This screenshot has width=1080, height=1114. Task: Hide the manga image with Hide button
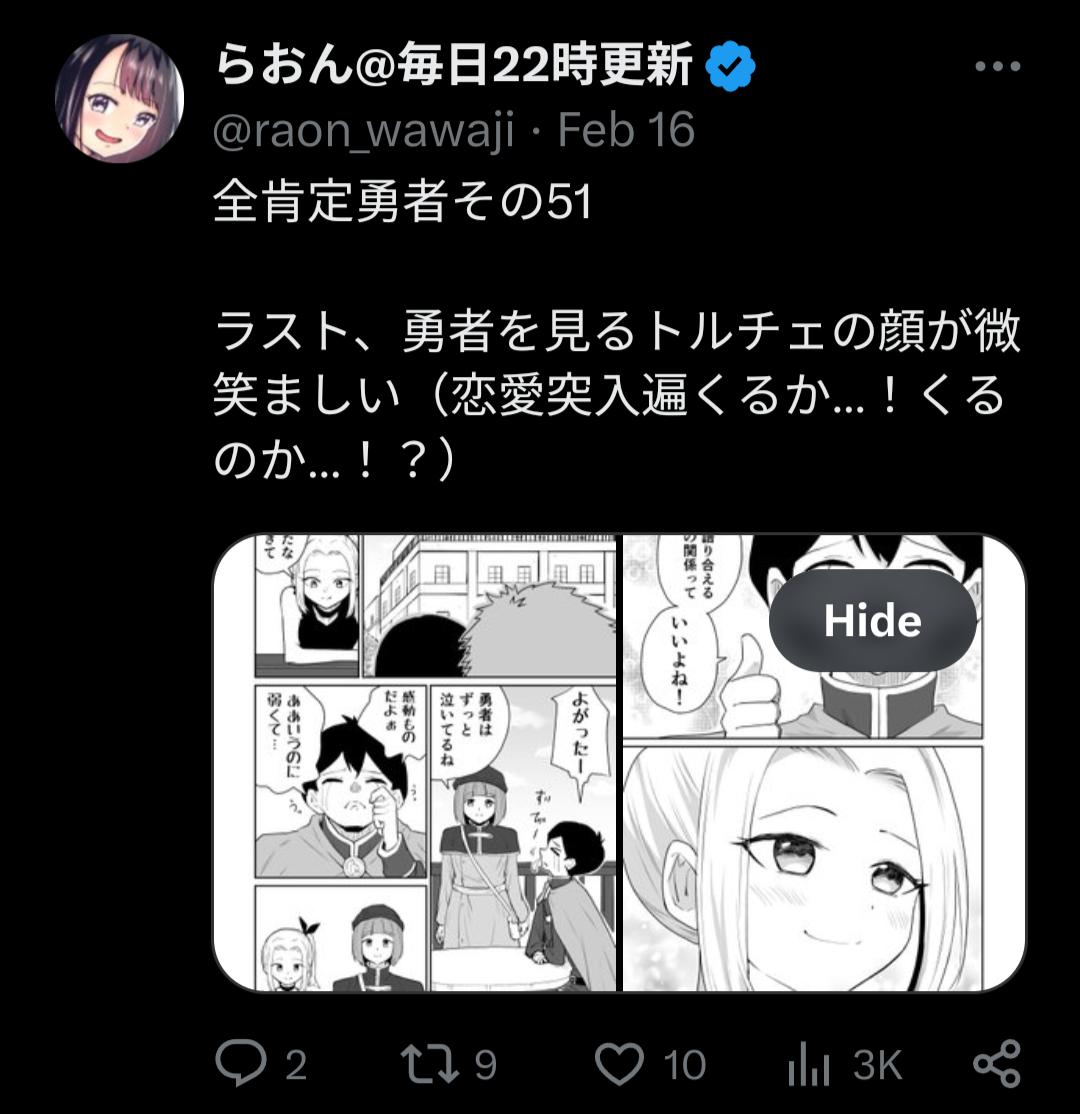[x=873, y=620]
